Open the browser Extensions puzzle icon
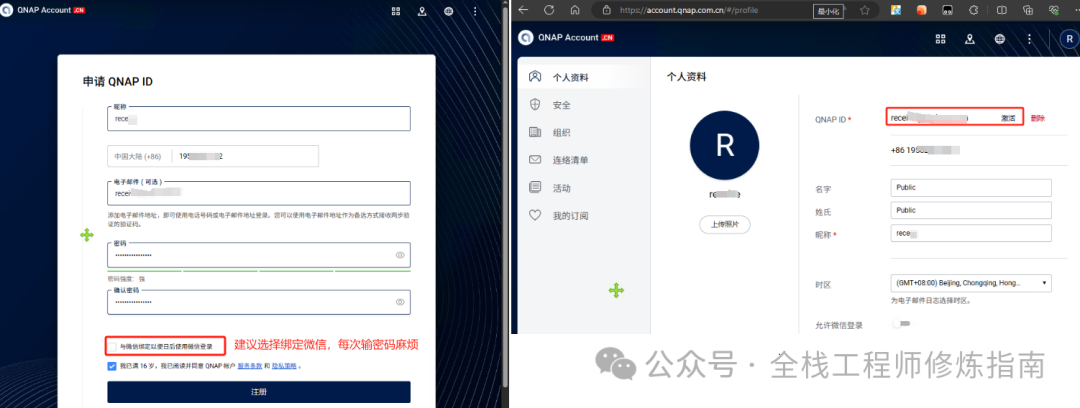 (x=973, y=10)
